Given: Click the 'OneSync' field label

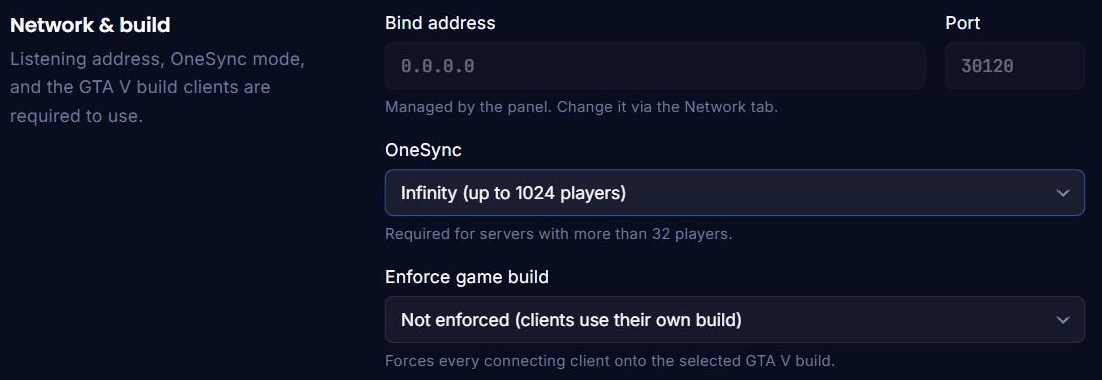Looking at the screenshot, I should click(x=423, y=150).
